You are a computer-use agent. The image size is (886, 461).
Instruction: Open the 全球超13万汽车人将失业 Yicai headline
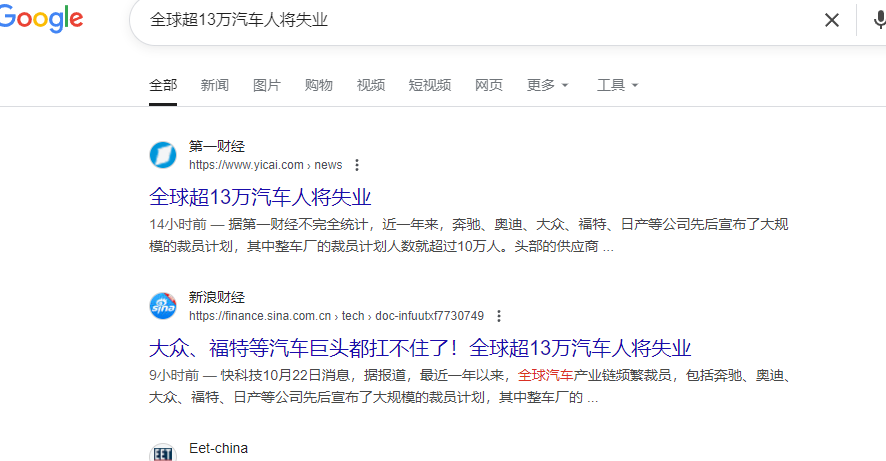260,196
